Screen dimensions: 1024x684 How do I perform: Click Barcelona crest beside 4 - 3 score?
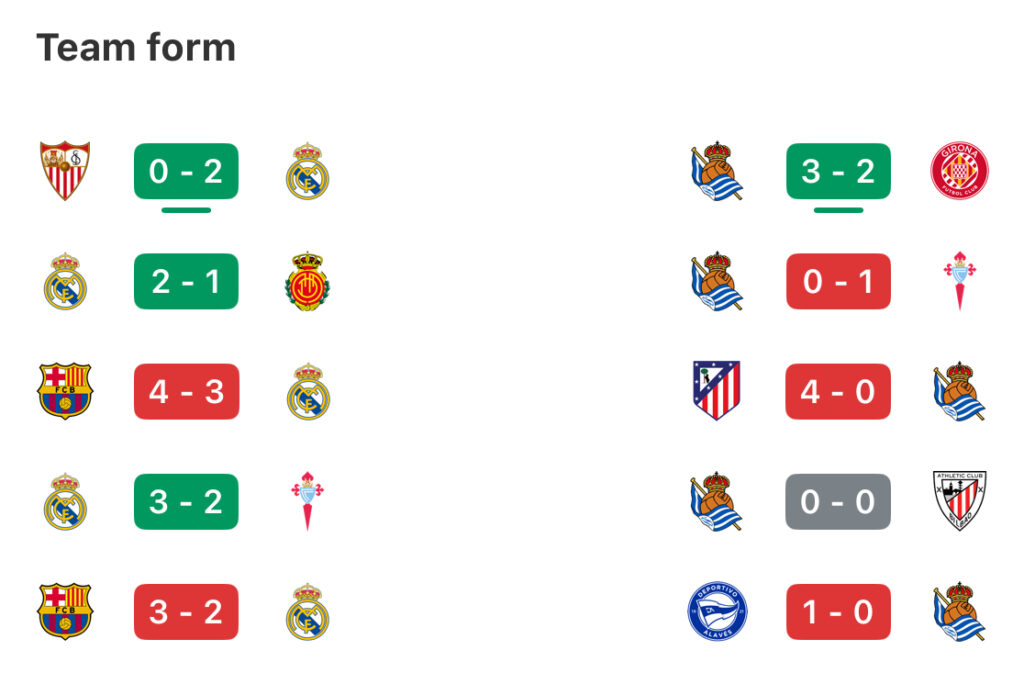coord(65,391)
